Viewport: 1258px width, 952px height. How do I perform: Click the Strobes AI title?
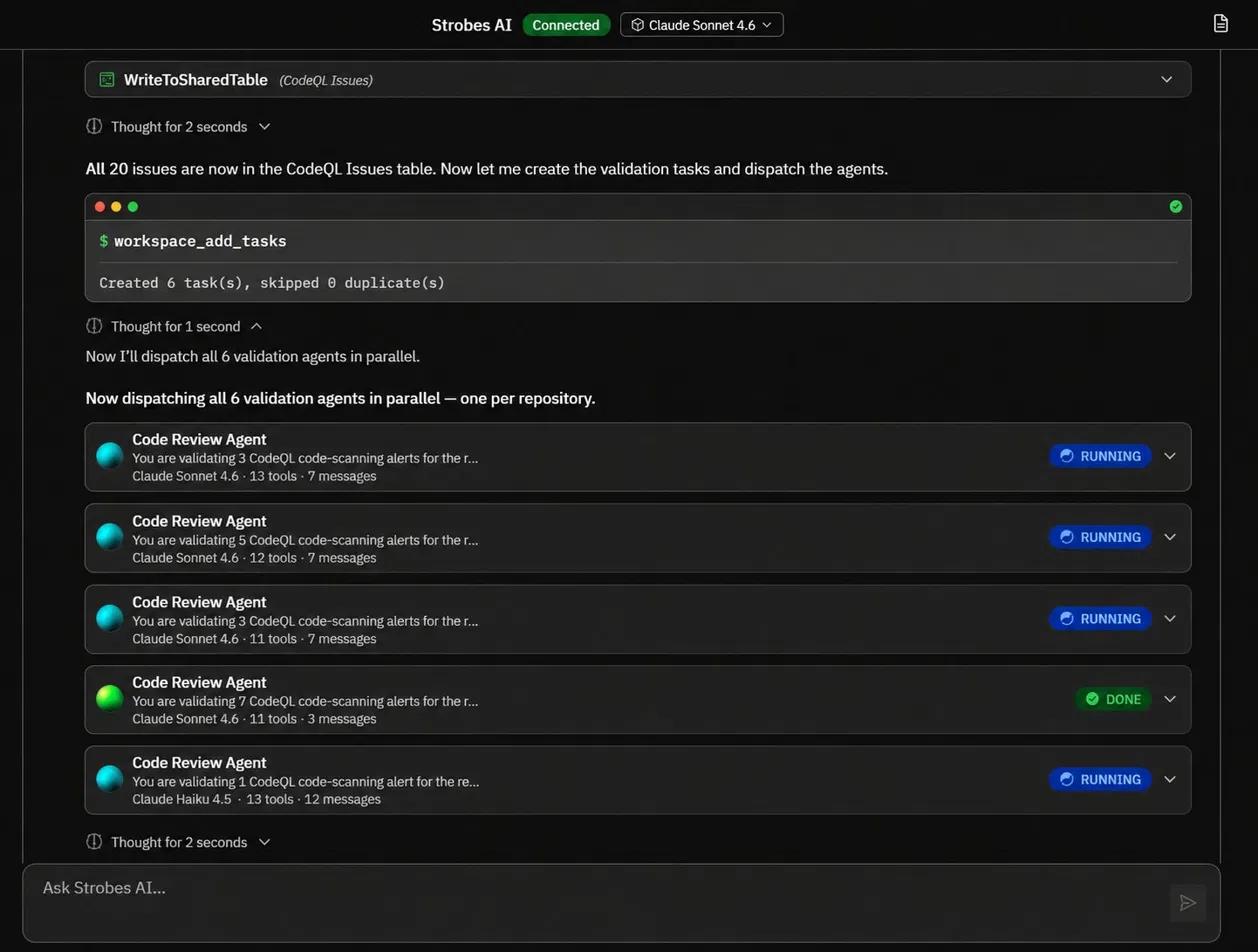click(x=471, y=25)
